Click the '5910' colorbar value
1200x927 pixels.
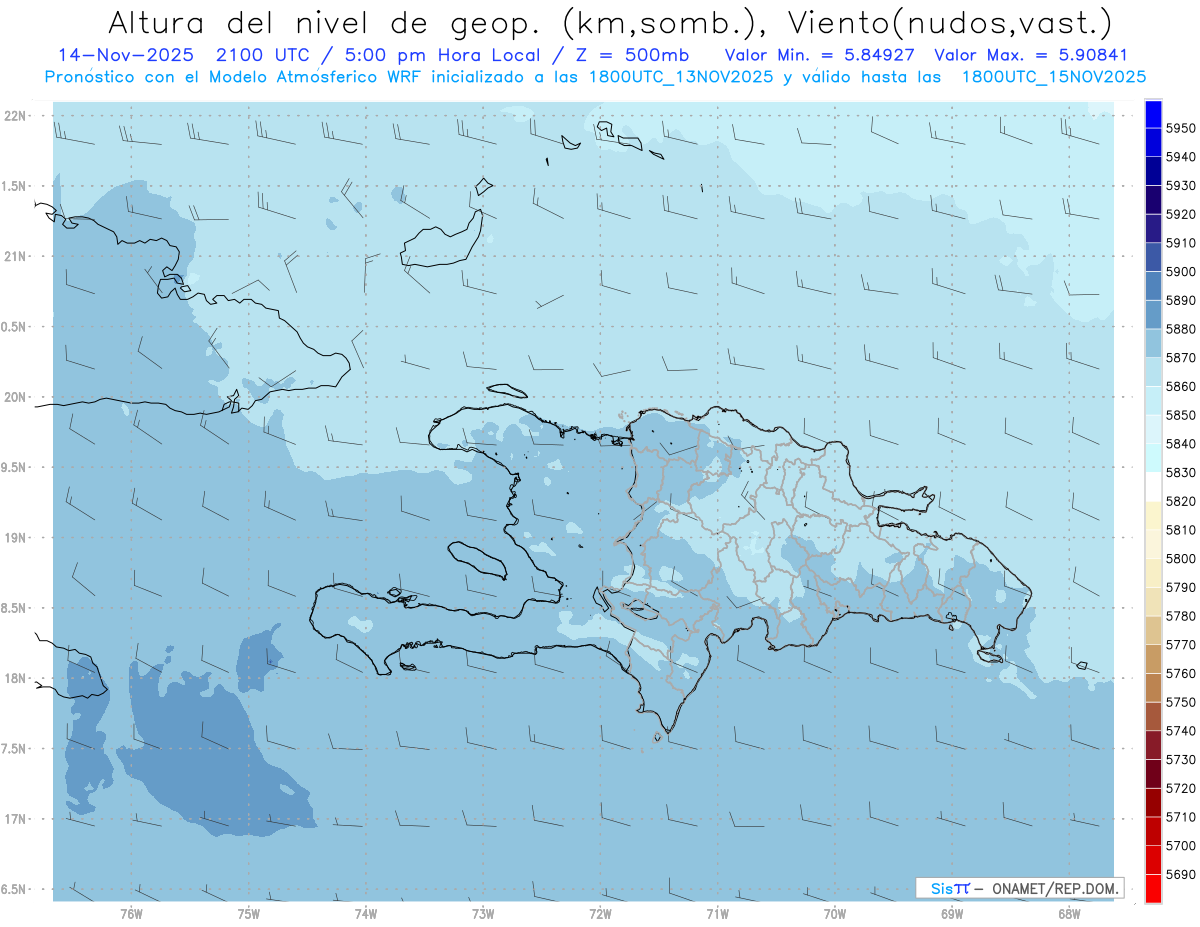click(x=1181, y=243)
